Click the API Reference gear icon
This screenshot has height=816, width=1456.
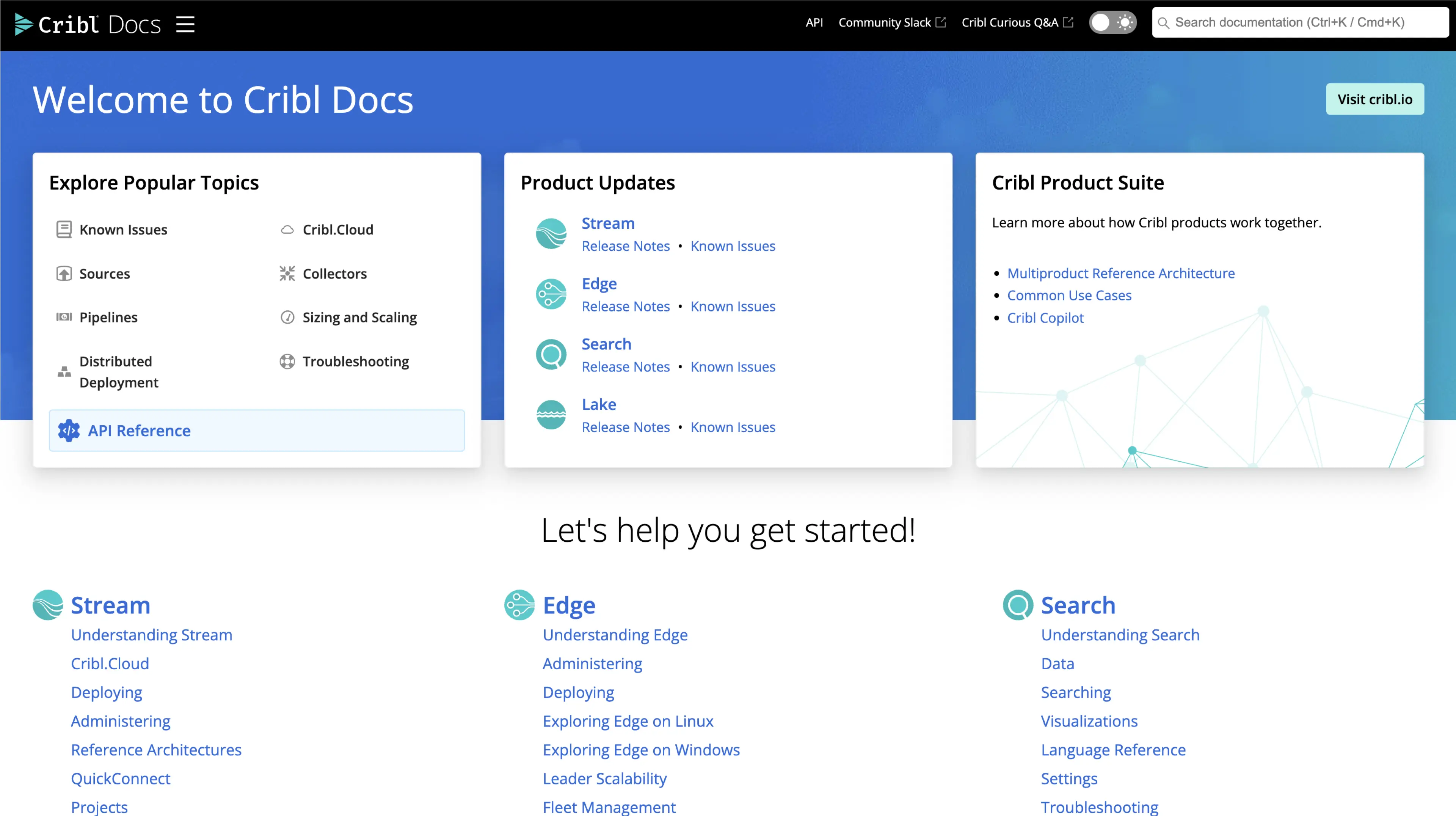69,431
